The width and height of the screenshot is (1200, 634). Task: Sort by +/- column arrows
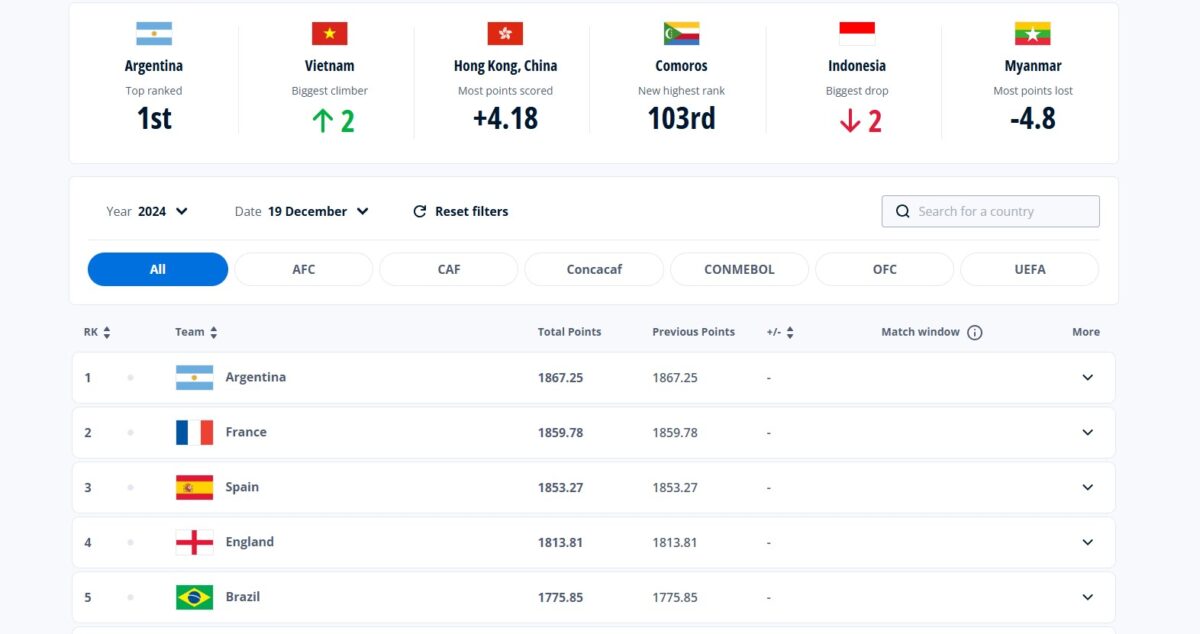coord(790,332)
